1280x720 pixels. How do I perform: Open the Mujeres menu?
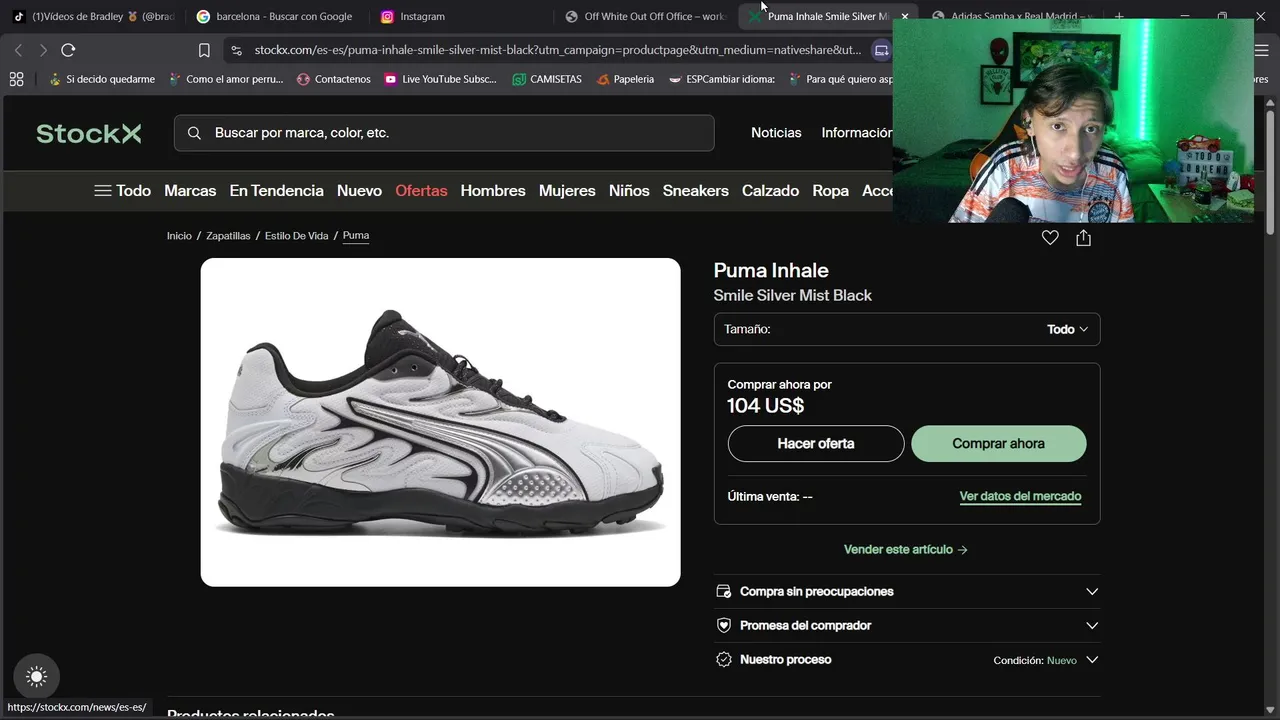pos(567,190)
